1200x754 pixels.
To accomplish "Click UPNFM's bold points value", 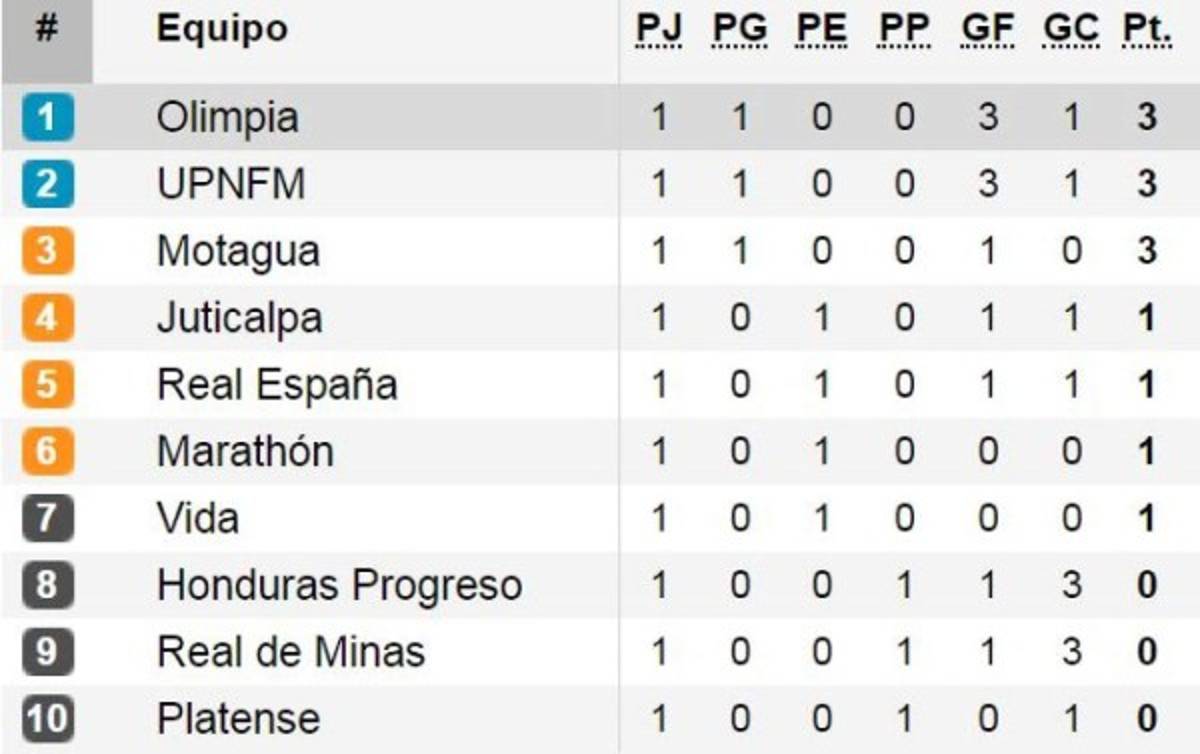I will coord(1147,185).
